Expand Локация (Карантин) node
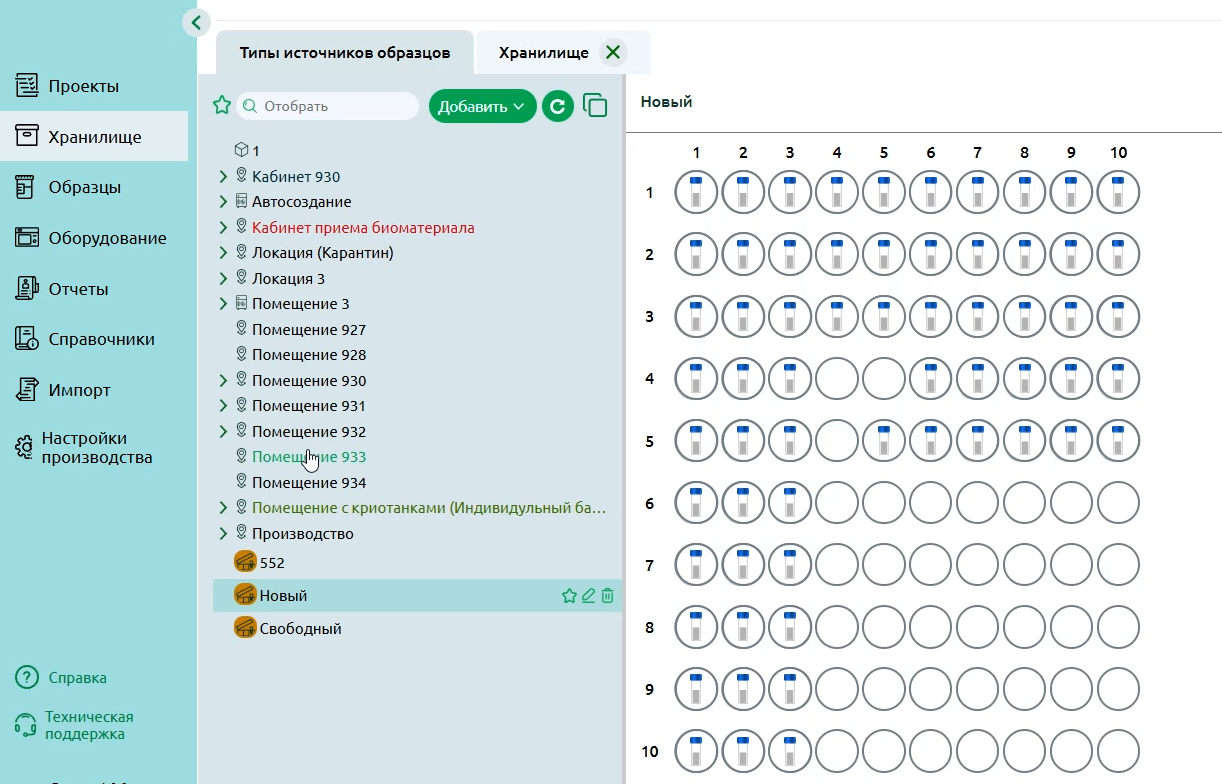This screenshot has width=1222, height=784. [x=223, y=253]
